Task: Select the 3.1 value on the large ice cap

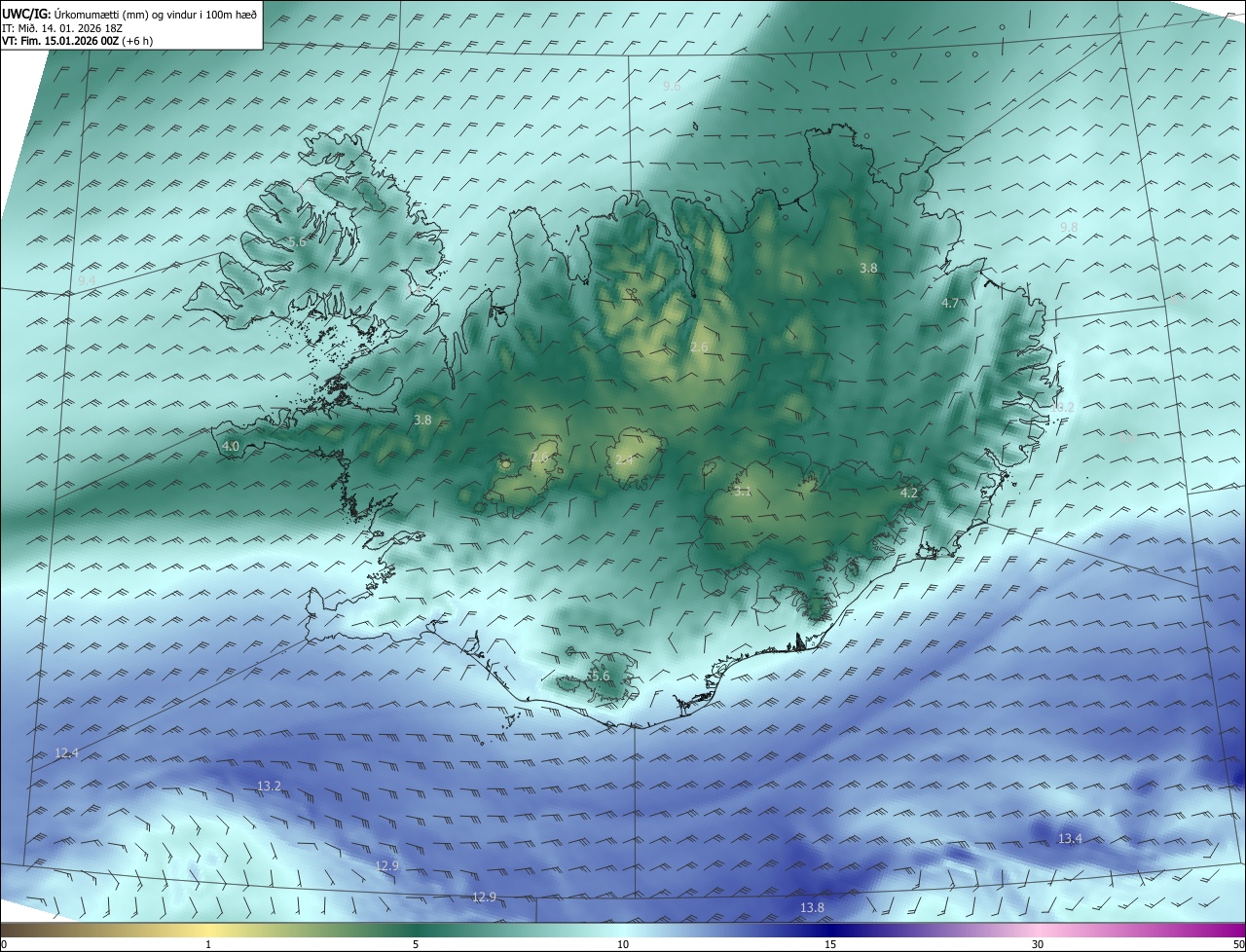Action: [743, 493]
